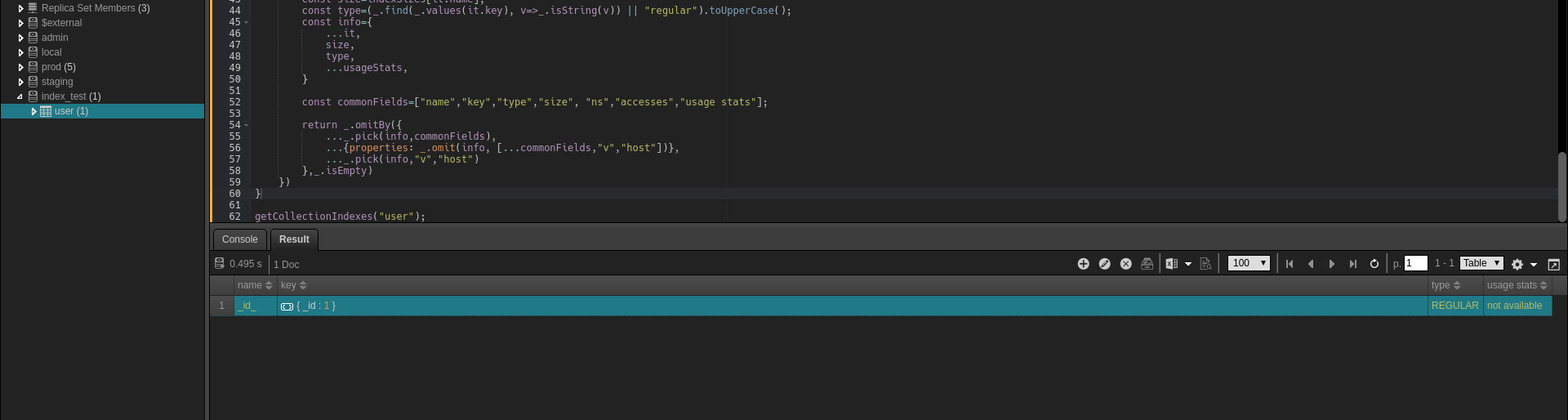Select the local database
1568x420 pixels.
pyautogui.click(x=51, y=52)
